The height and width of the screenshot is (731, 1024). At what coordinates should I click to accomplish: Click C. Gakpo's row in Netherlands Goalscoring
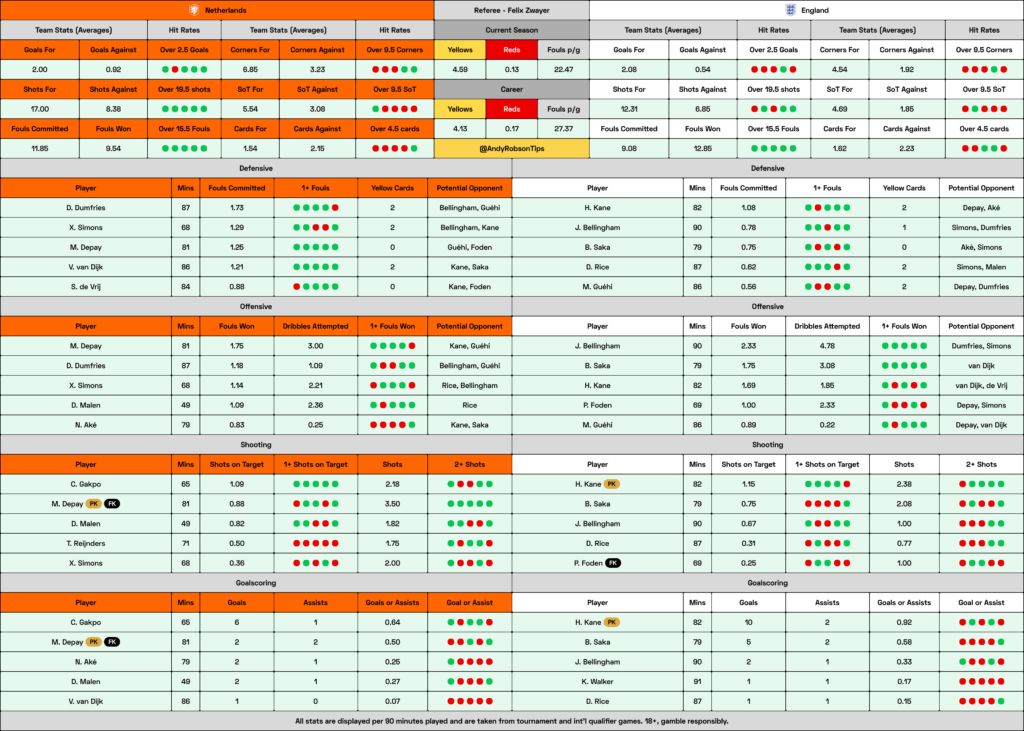coord(86,621)
